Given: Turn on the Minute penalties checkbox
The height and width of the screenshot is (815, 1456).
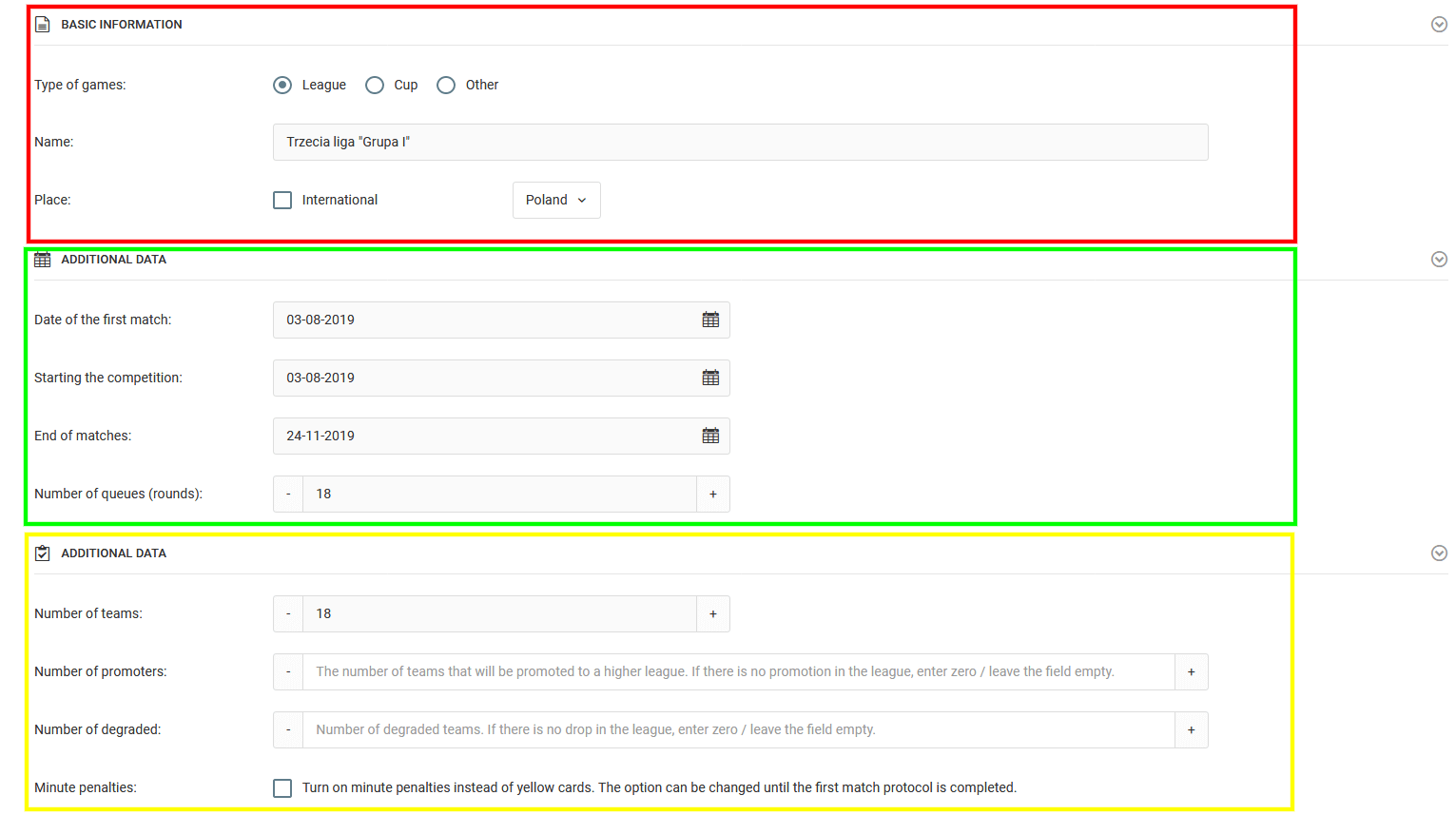Looking at the screenshot, I should 282,788.
